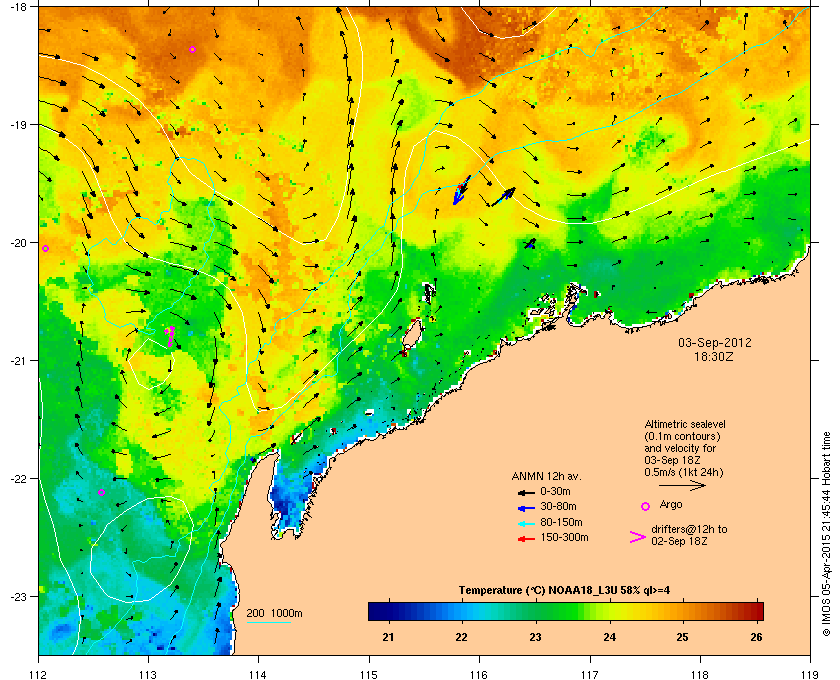Click the cyan 80-150m legend arrow
This screenshot has height=680, width=840.
coord(526,523)
